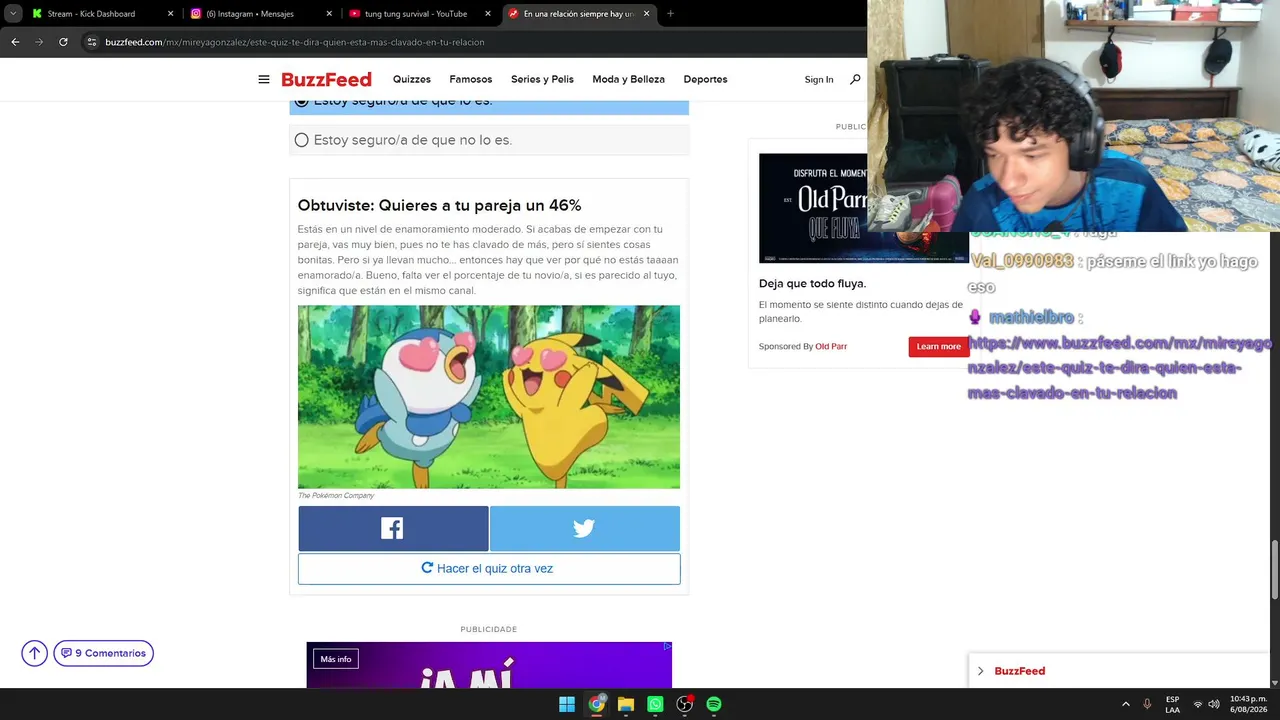1280x720 pixels.
Task: Open Chrome from the taskbar
Action: [x=596, y=704]
